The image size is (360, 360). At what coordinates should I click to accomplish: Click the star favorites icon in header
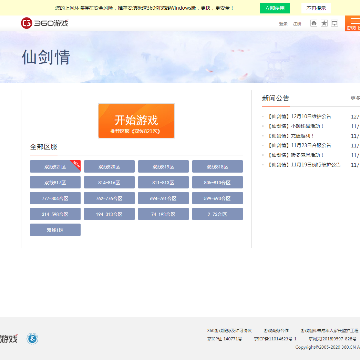(324, 23)
